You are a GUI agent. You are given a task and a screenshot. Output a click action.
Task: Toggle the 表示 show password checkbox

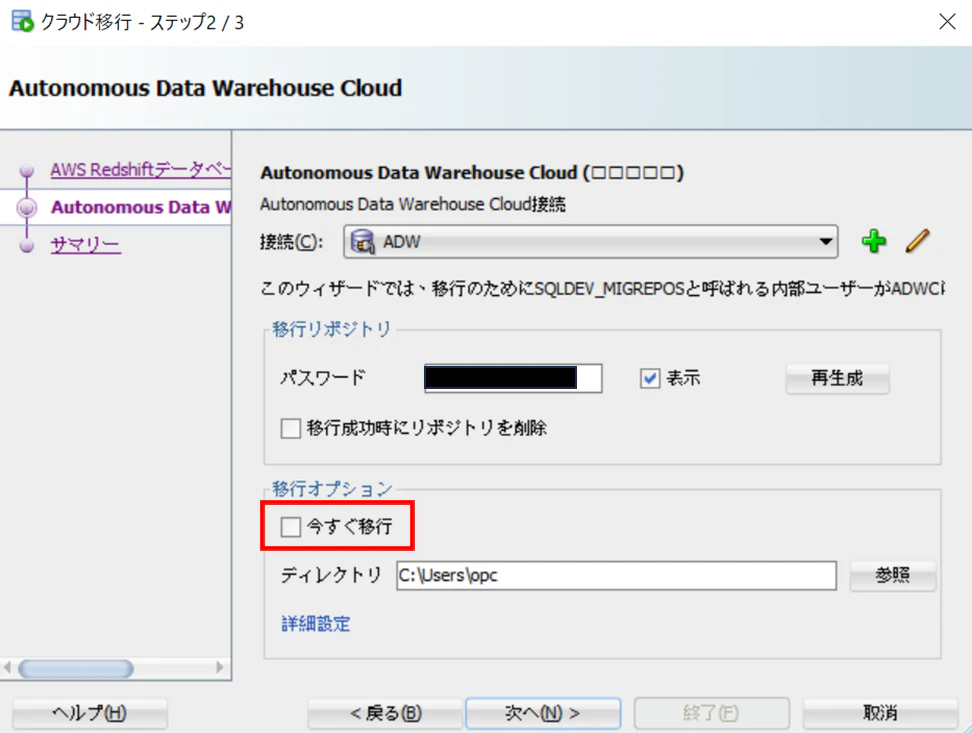(x=650, y=378)
